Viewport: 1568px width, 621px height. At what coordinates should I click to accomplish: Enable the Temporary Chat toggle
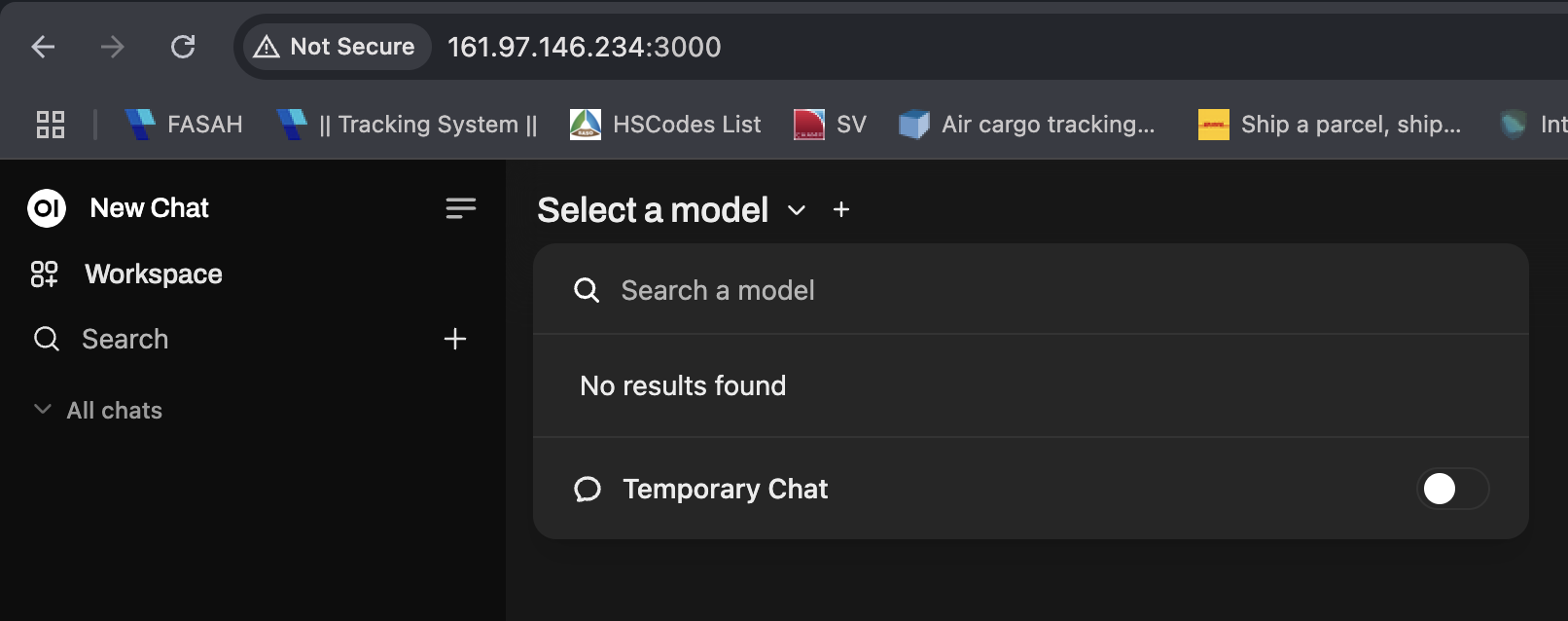point(1452,489)
